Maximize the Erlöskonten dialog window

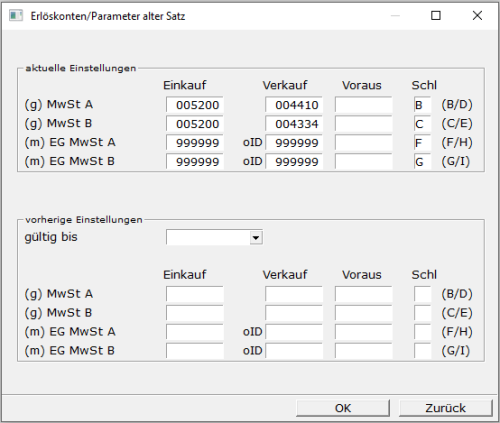tap(436, 15)
